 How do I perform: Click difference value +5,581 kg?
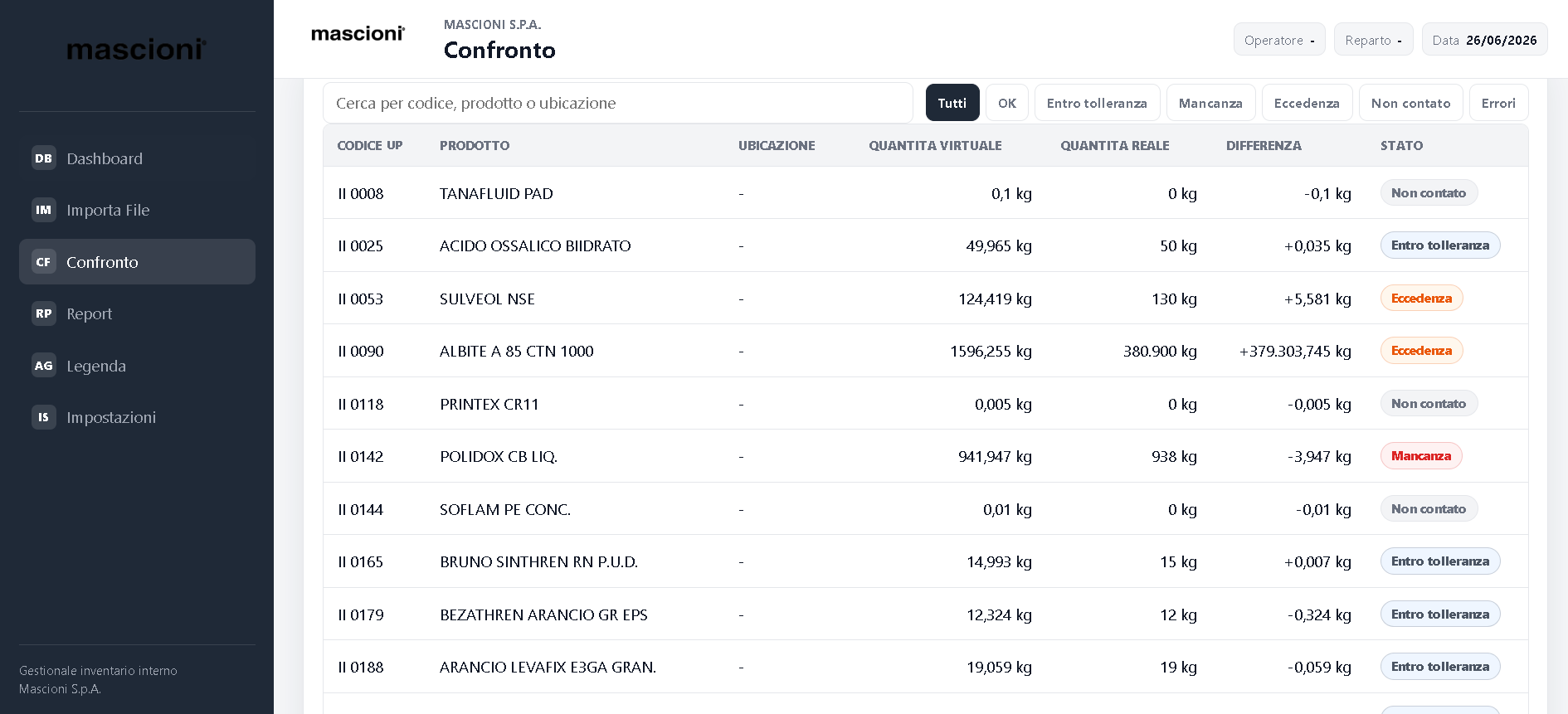(1317, 299)
